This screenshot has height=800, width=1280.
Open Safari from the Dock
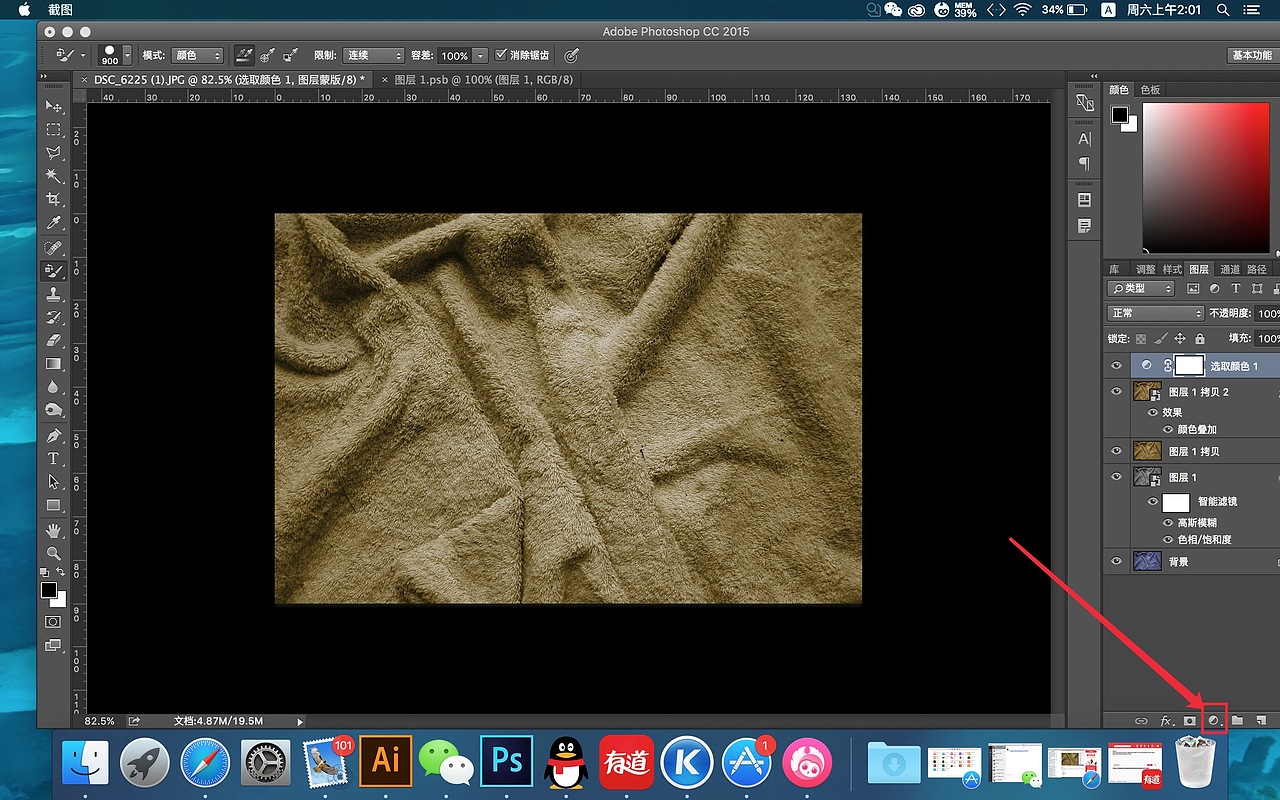tap(205, 763)
